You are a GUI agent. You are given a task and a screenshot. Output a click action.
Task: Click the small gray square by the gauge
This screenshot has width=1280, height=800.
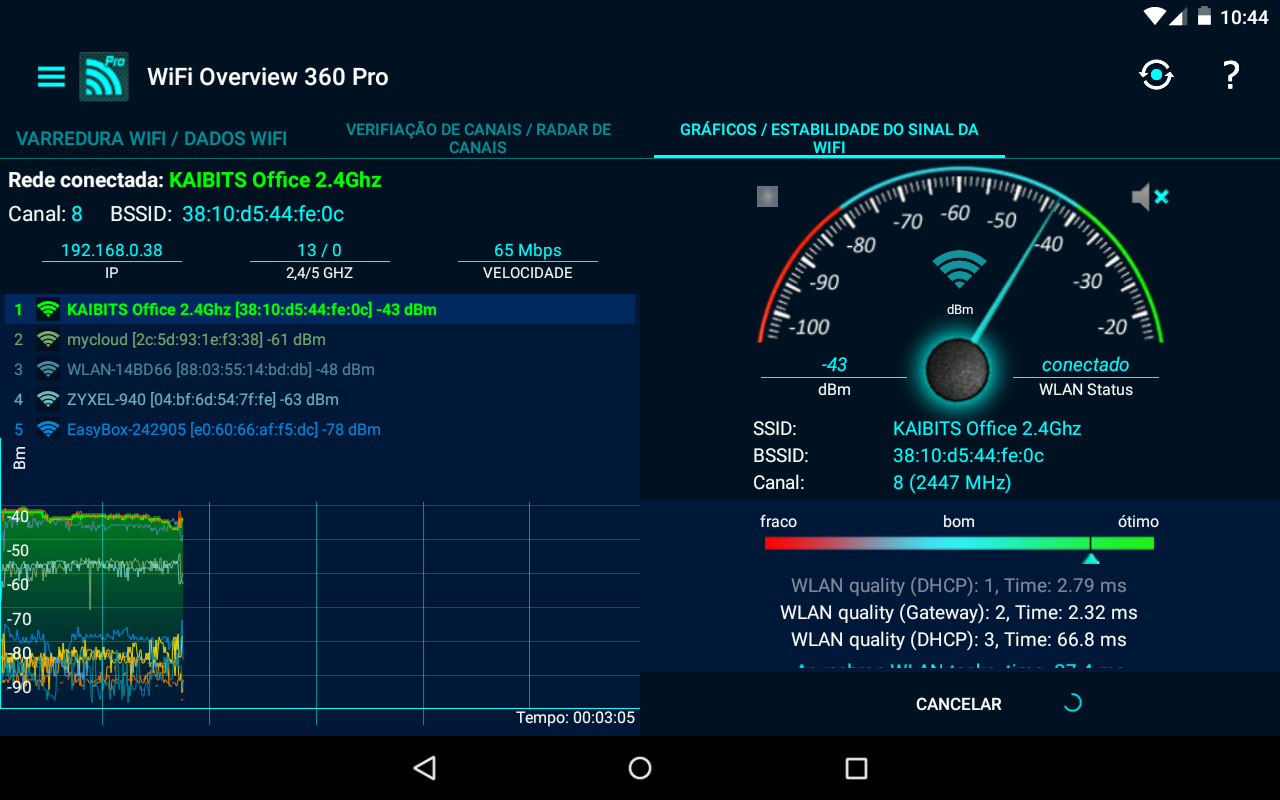767,196
